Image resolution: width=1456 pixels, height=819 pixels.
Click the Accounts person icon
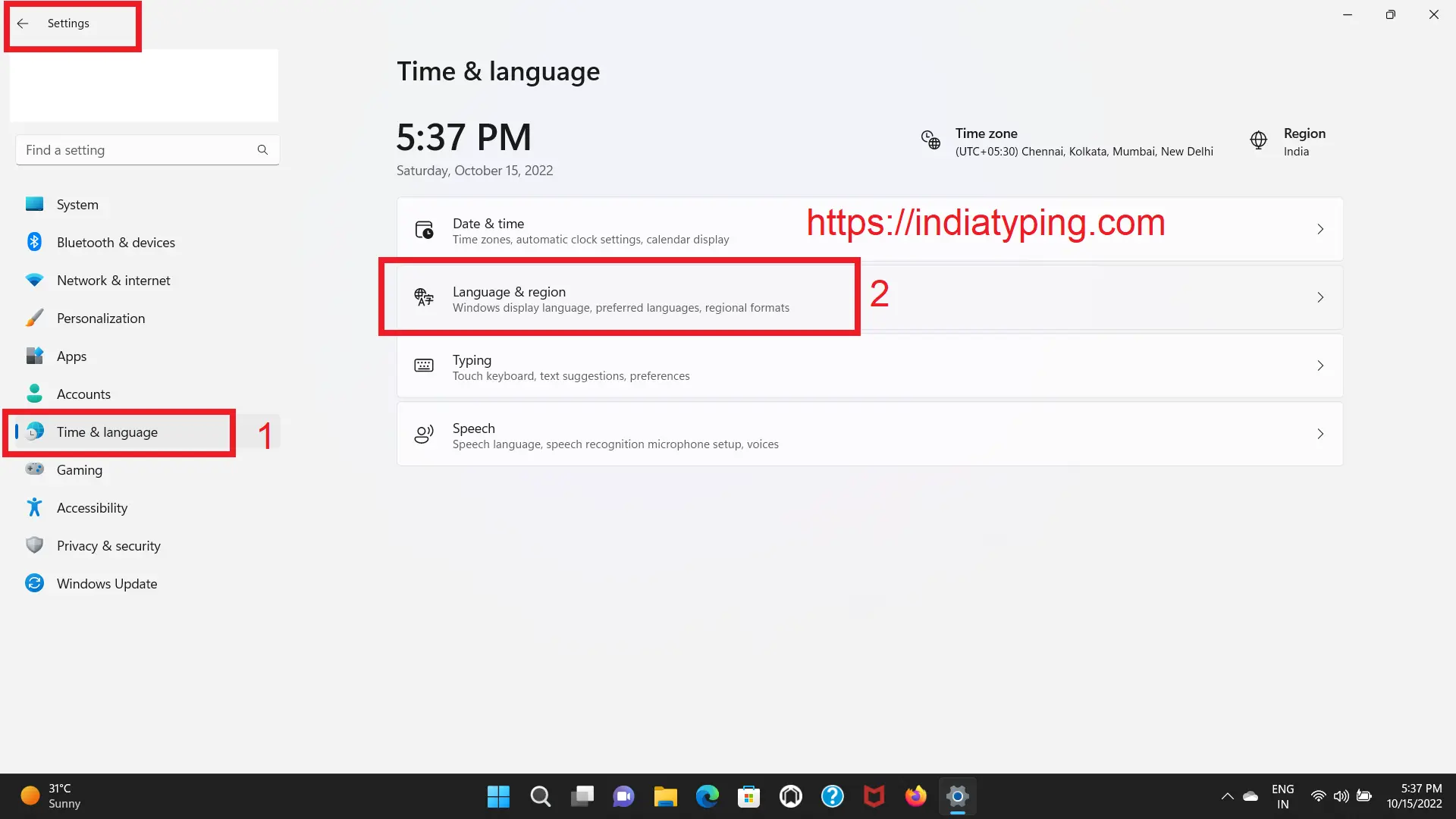coord(34,394)
